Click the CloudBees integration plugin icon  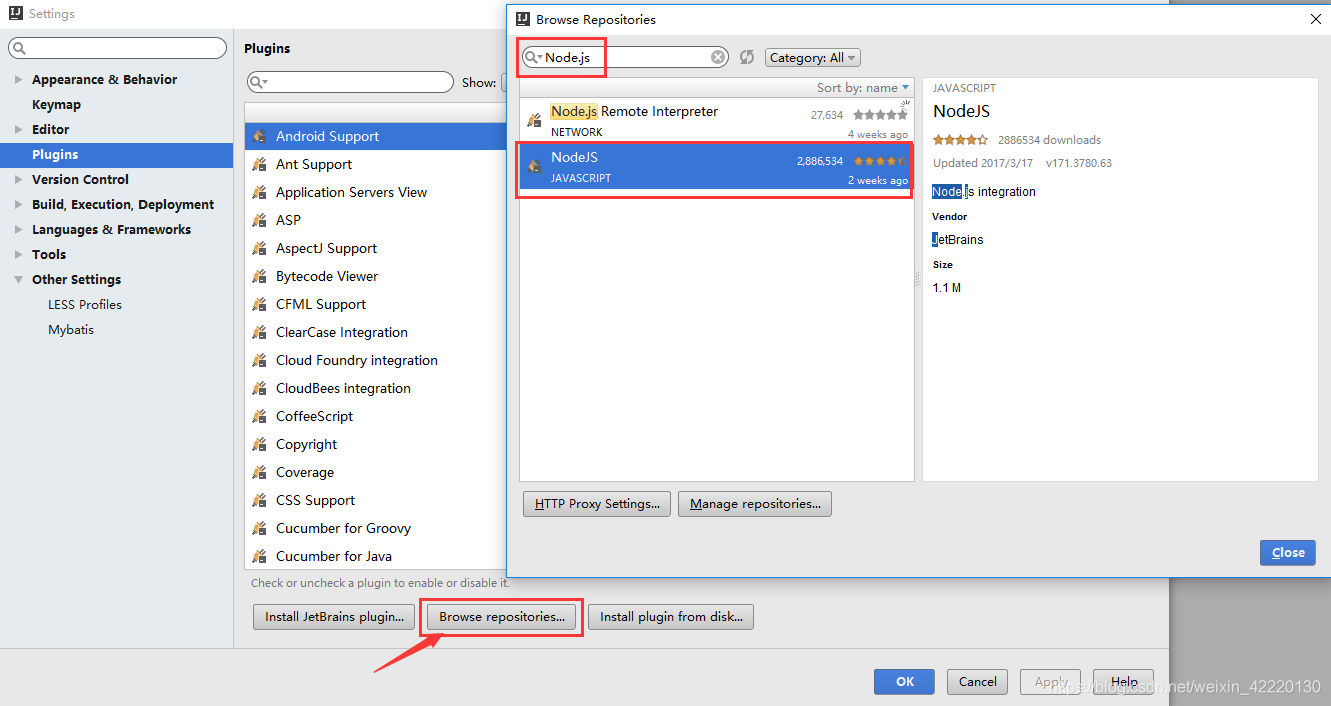click(x=260, y=388)
